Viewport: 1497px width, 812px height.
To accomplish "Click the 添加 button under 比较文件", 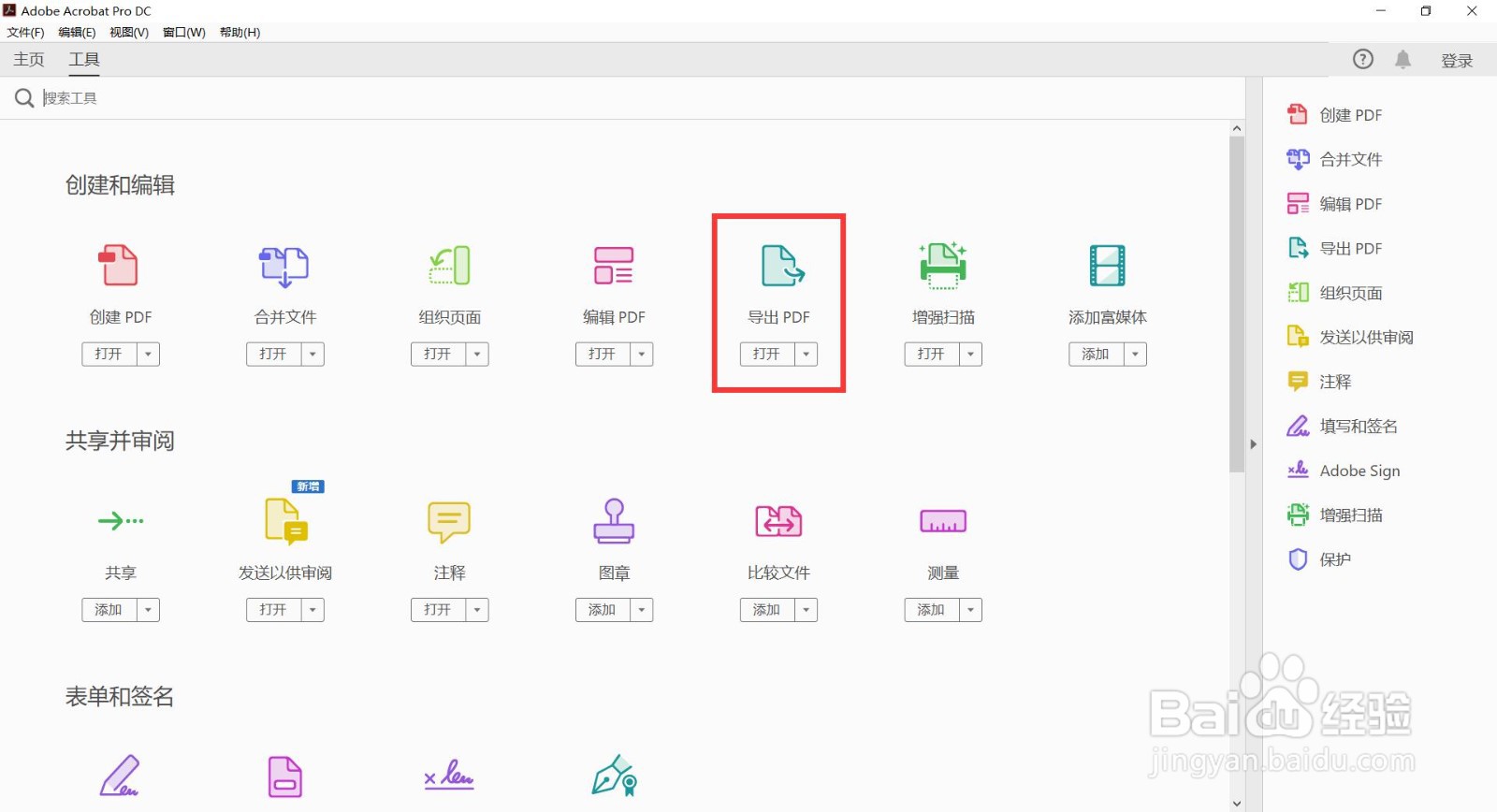I will pyautogui.click(x=767, y=610).
